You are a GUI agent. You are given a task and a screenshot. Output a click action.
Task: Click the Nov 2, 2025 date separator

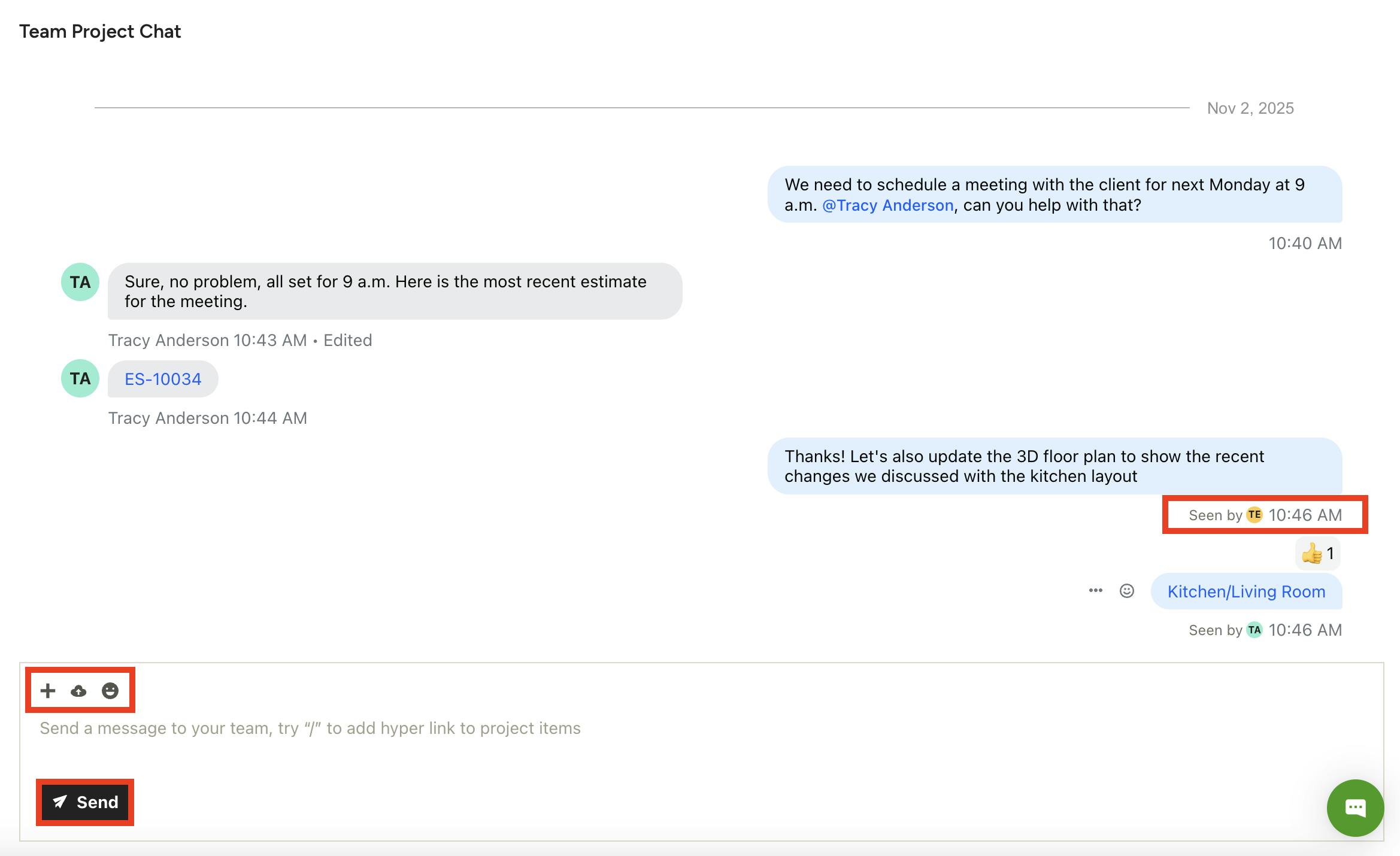1250,108
